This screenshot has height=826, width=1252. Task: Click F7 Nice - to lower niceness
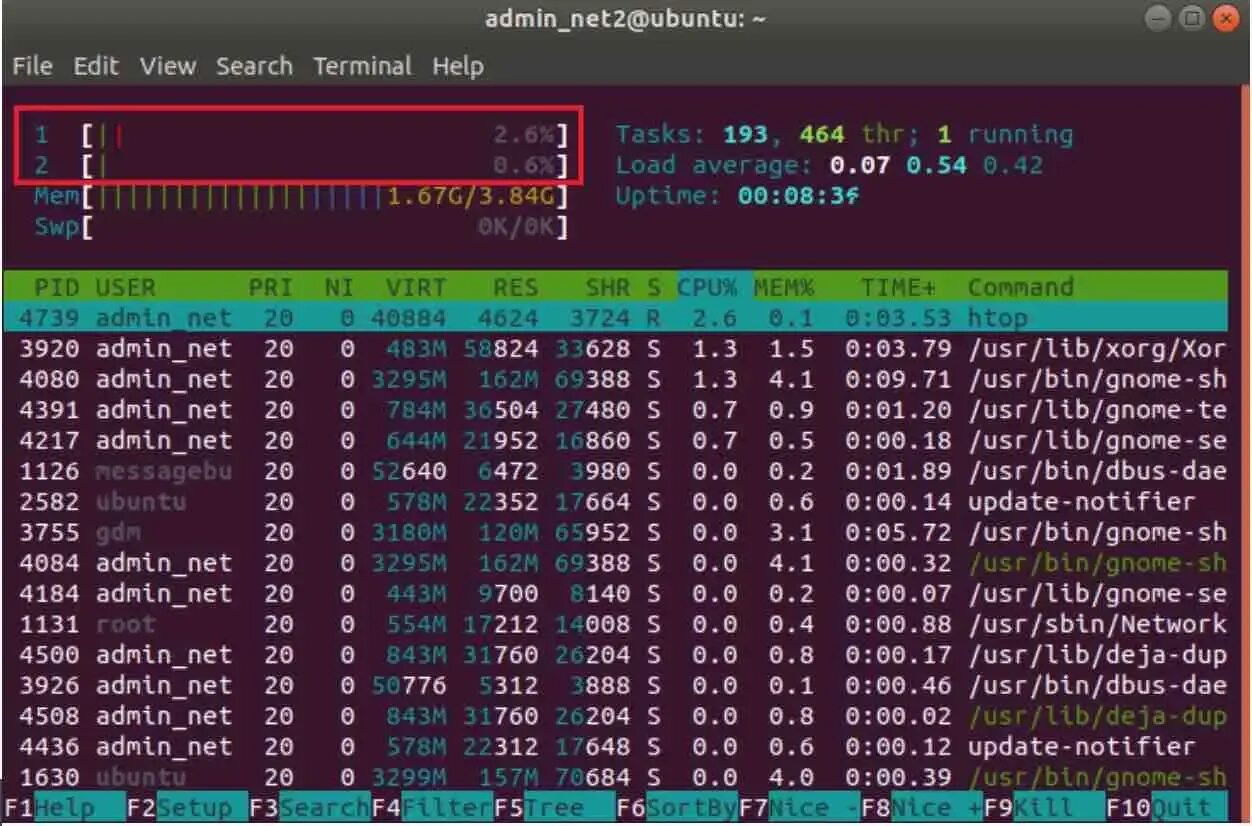tap(799, 808)
